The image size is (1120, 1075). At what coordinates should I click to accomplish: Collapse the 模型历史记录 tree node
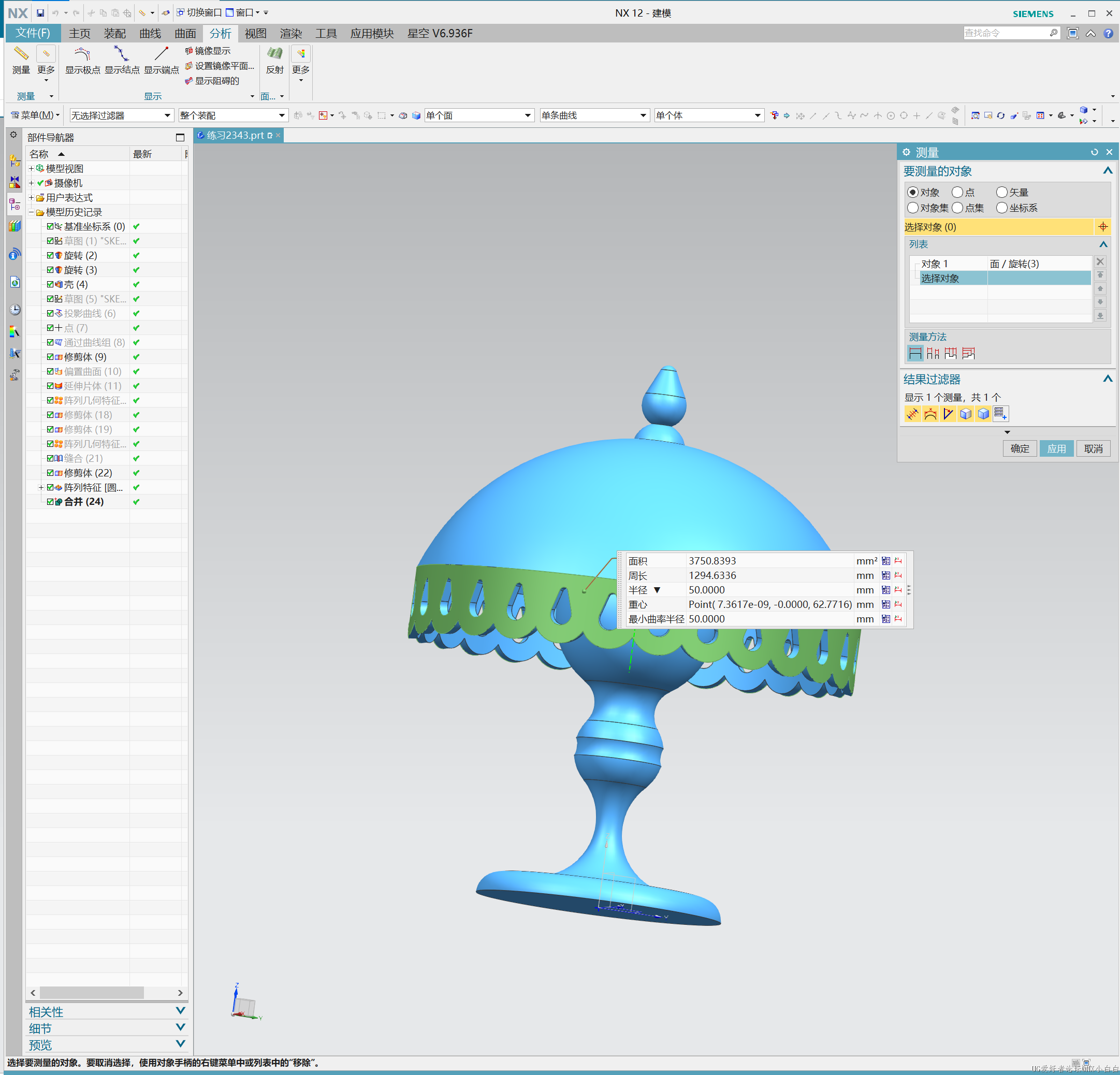pyautogui.click(x=32, y=212)
